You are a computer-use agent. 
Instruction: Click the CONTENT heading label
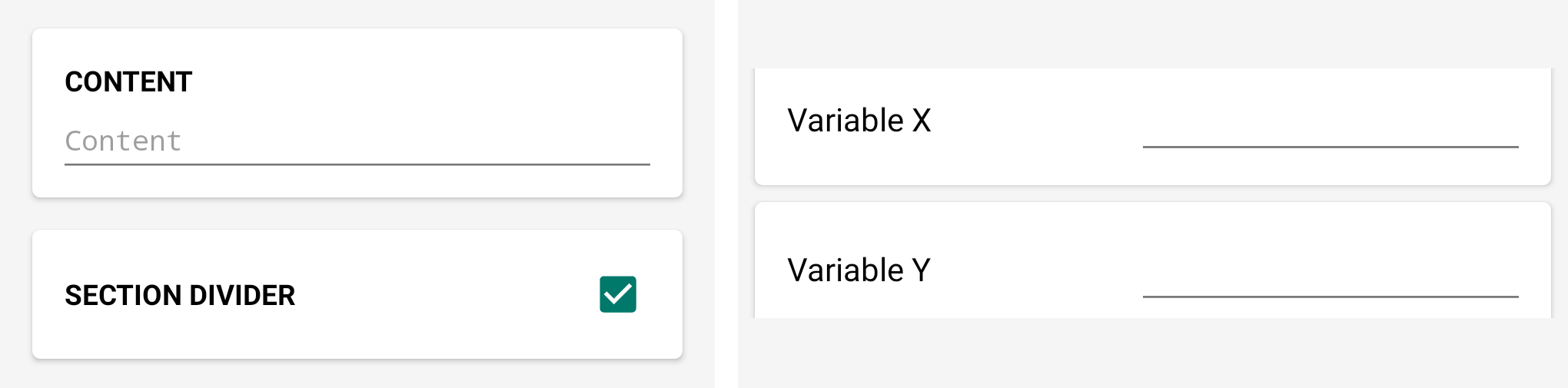tap(128, 82)
